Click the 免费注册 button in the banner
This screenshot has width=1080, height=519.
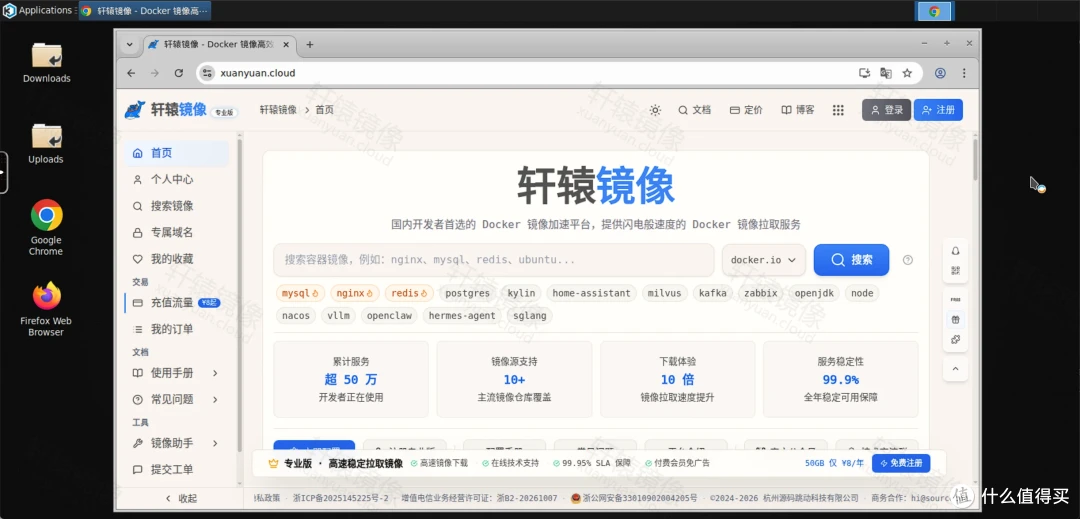[x=901, y=463]
